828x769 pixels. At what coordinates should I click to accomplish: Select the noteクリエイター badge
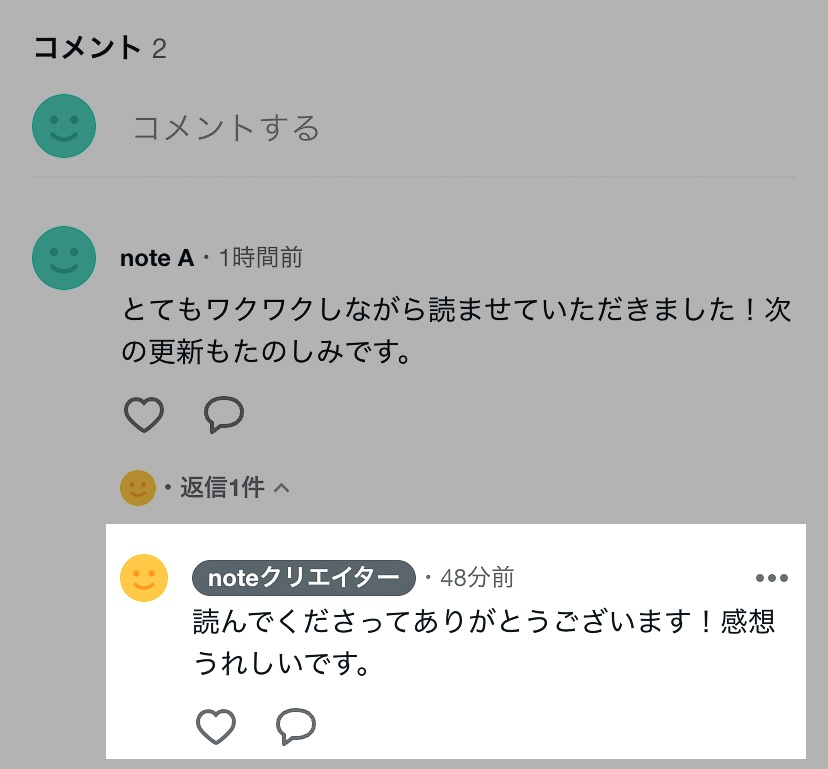point(303,577)
